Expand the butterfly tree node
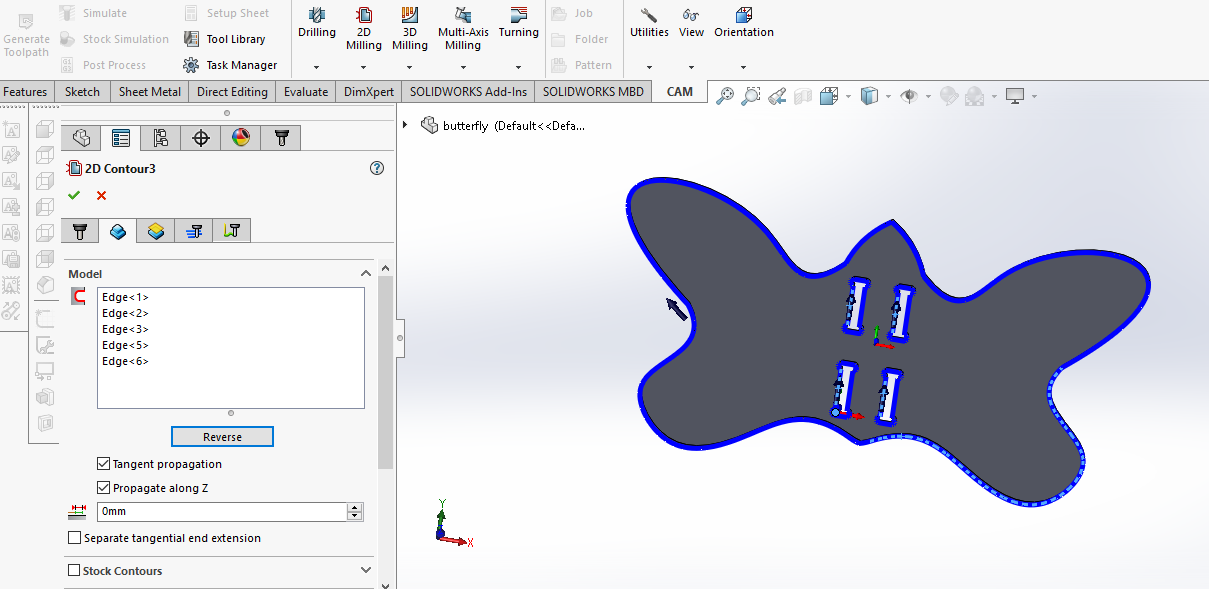 405,125
